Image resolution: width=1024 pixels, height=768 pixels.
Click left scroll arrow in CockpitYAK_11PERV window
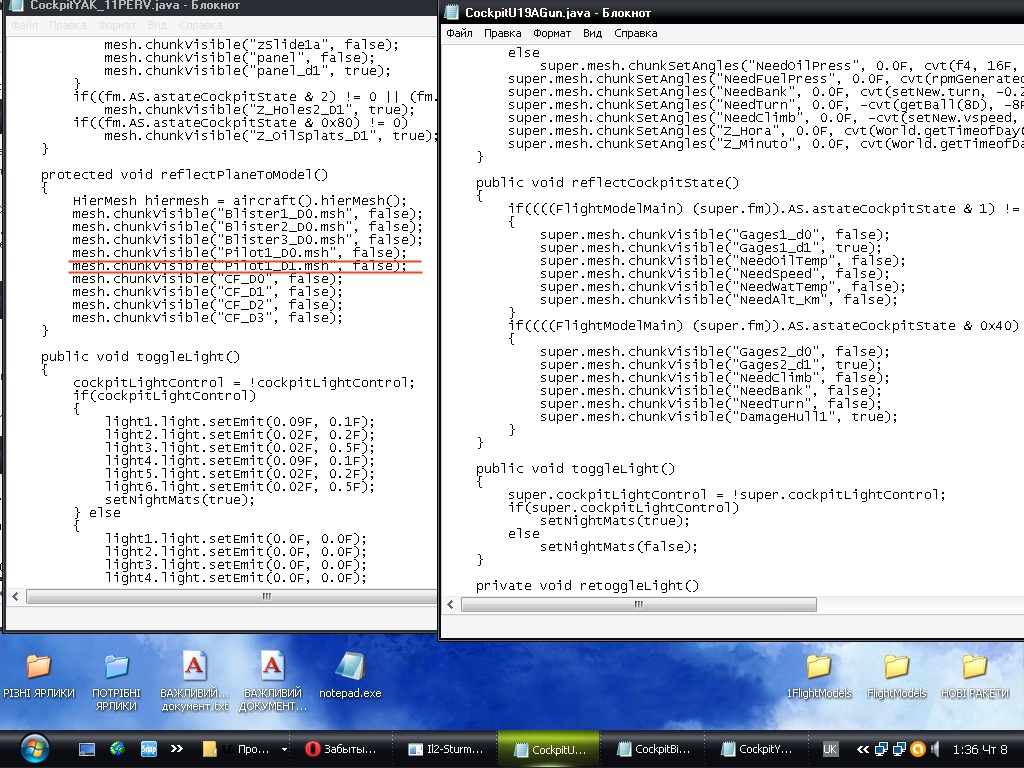[15, 596]
